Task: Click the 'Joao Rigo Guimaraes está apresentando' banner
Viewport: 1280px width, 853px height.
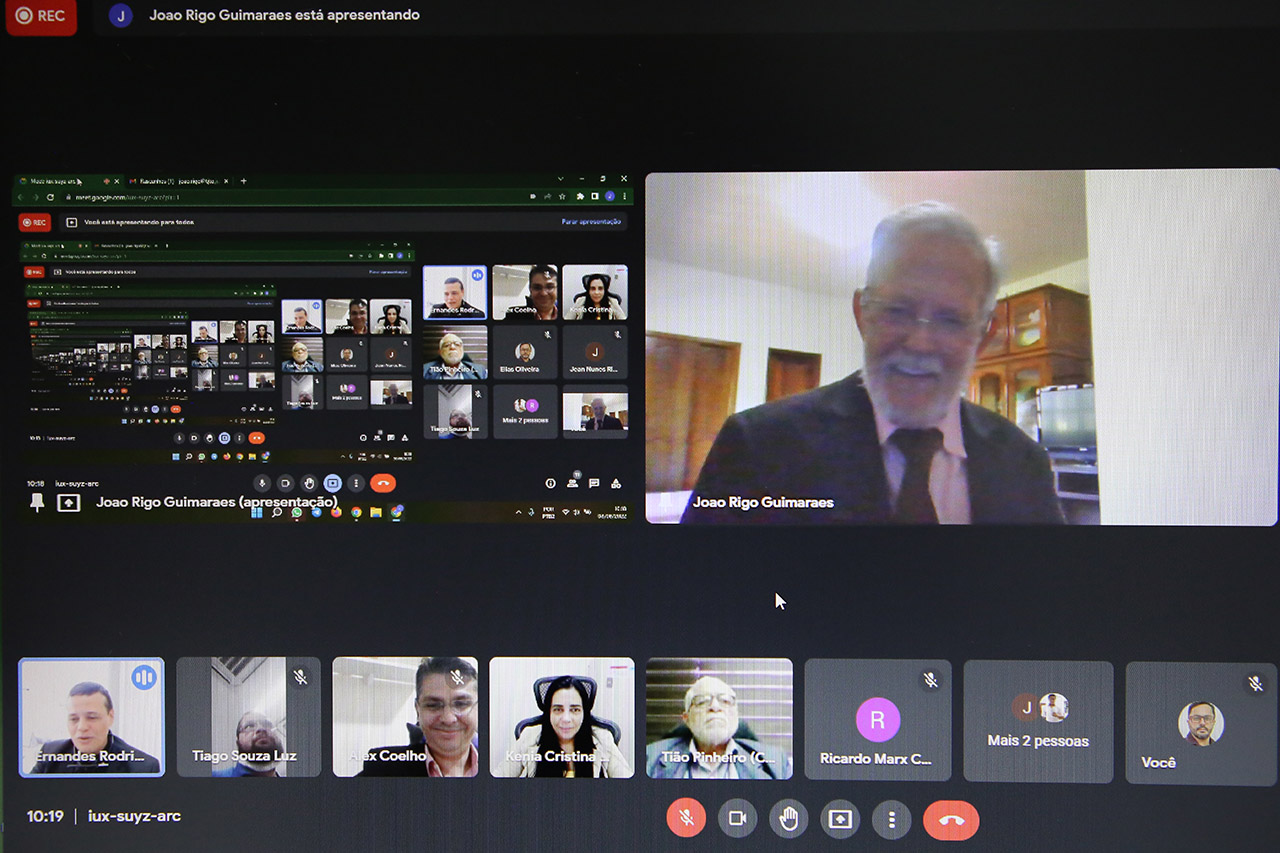Action: click(284, 16)
